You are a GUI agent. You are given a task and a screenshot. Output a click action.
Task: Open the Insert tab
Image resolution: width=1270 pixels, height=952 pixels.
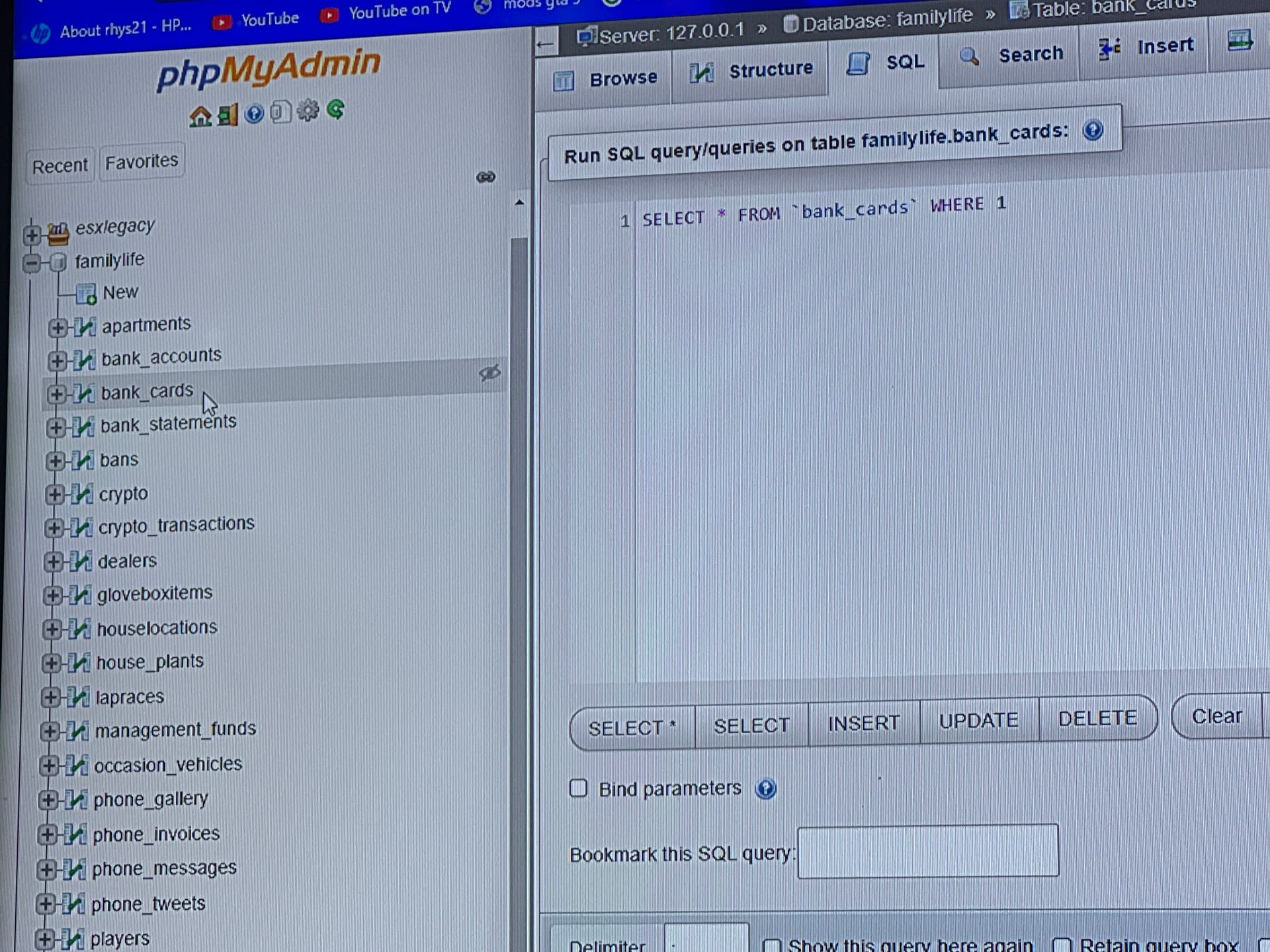coord(1146,47)
